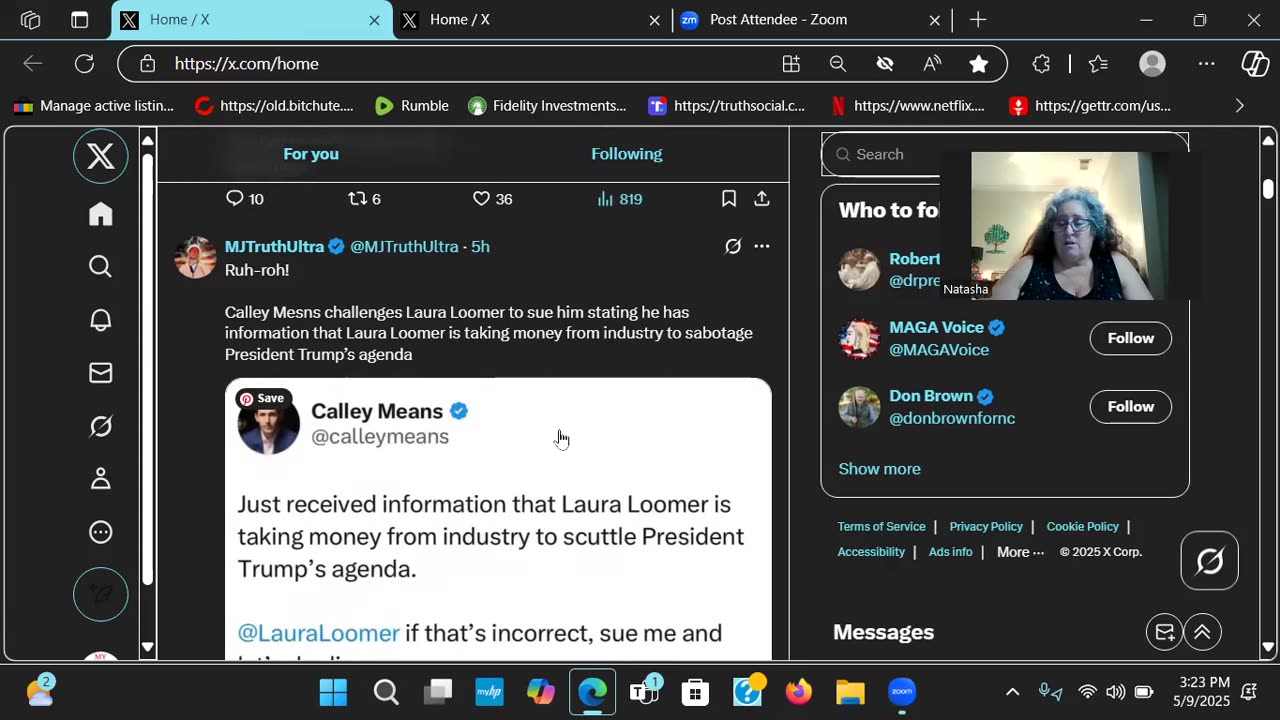Screen dimensions: 1280x720
Task: View analytics showing 819 views
Action: click(x=619, y=199)
